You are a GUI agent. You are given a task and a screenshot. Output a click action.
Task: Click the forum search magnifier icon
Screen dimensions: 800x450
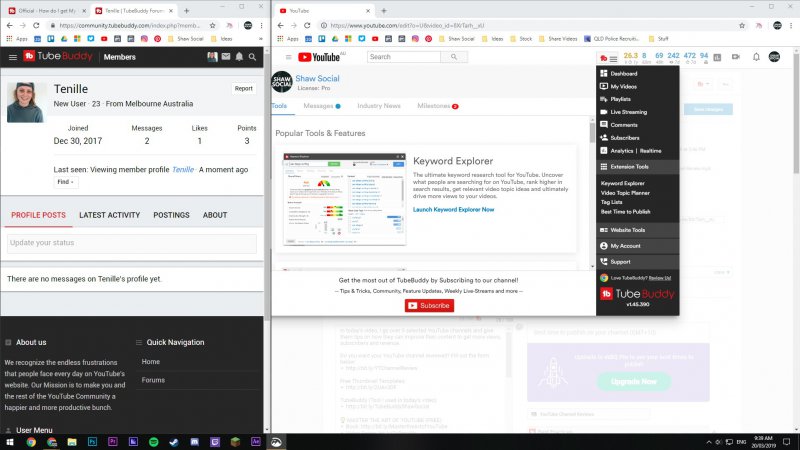point(253,58)
